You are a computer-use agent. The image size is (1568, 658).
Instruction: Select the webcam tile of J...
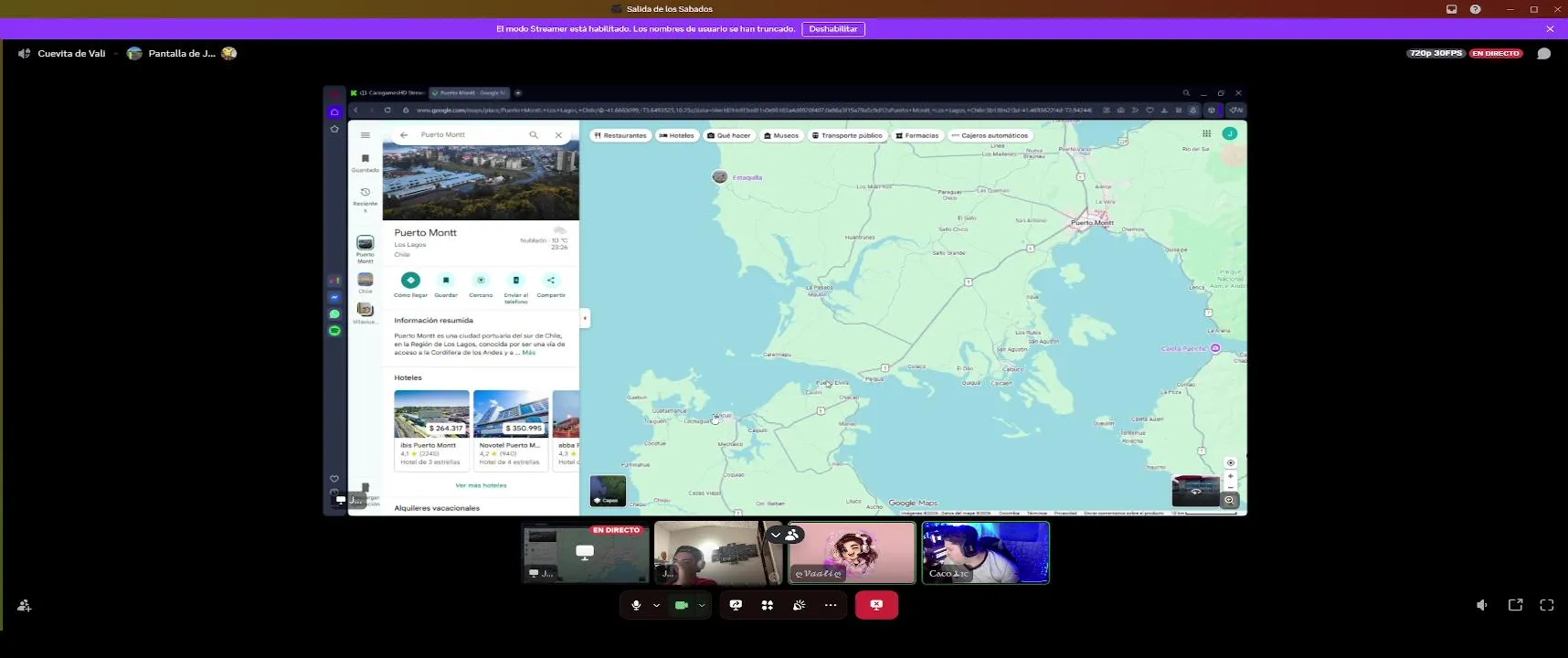click(x=718, y=553)
